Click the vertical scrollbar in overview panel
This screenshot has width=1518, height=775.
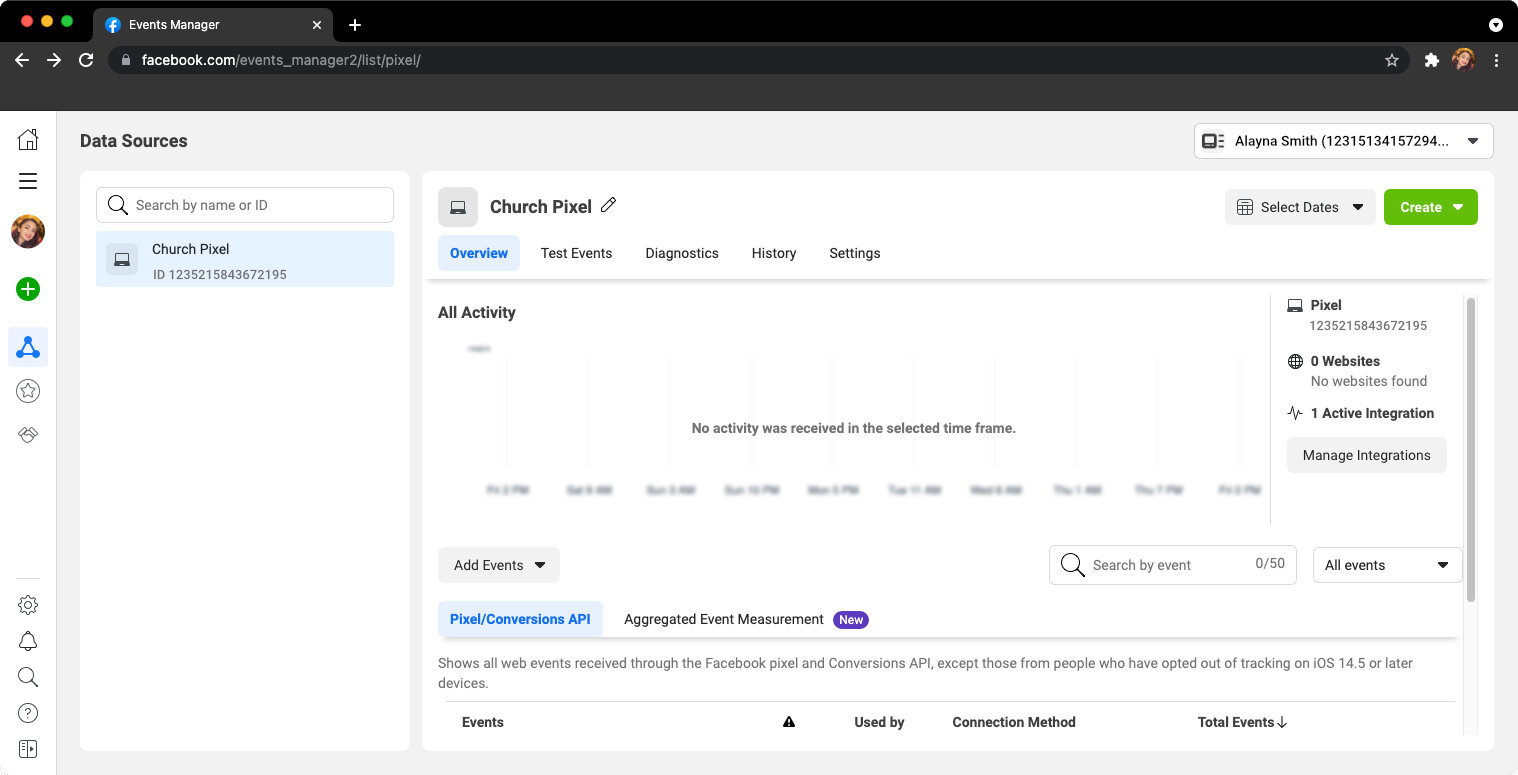click(x=1470, y=450)
